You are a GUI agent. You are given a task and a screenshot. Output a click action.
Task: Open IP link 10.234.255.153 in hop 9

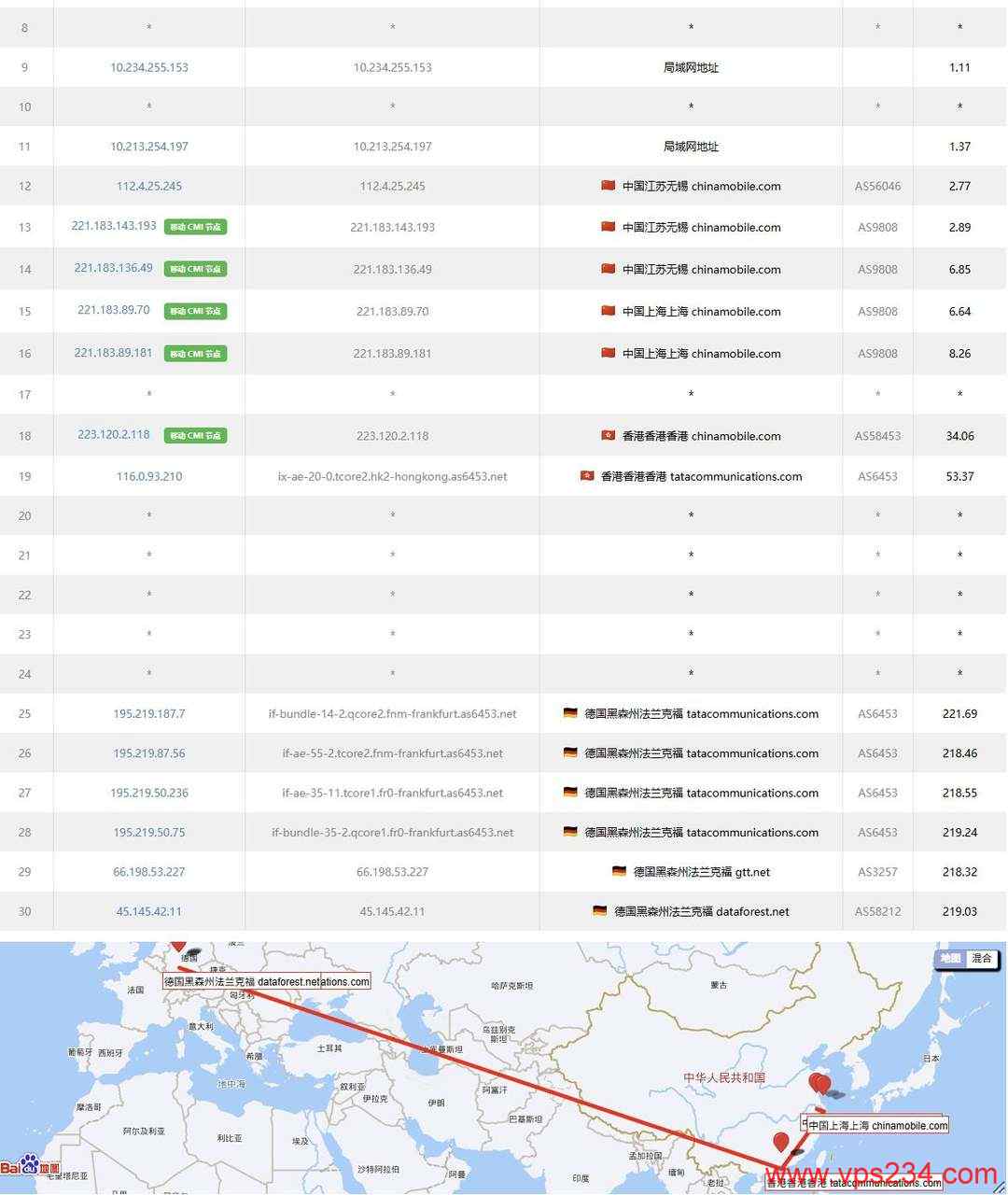click(x=149, y=67)
